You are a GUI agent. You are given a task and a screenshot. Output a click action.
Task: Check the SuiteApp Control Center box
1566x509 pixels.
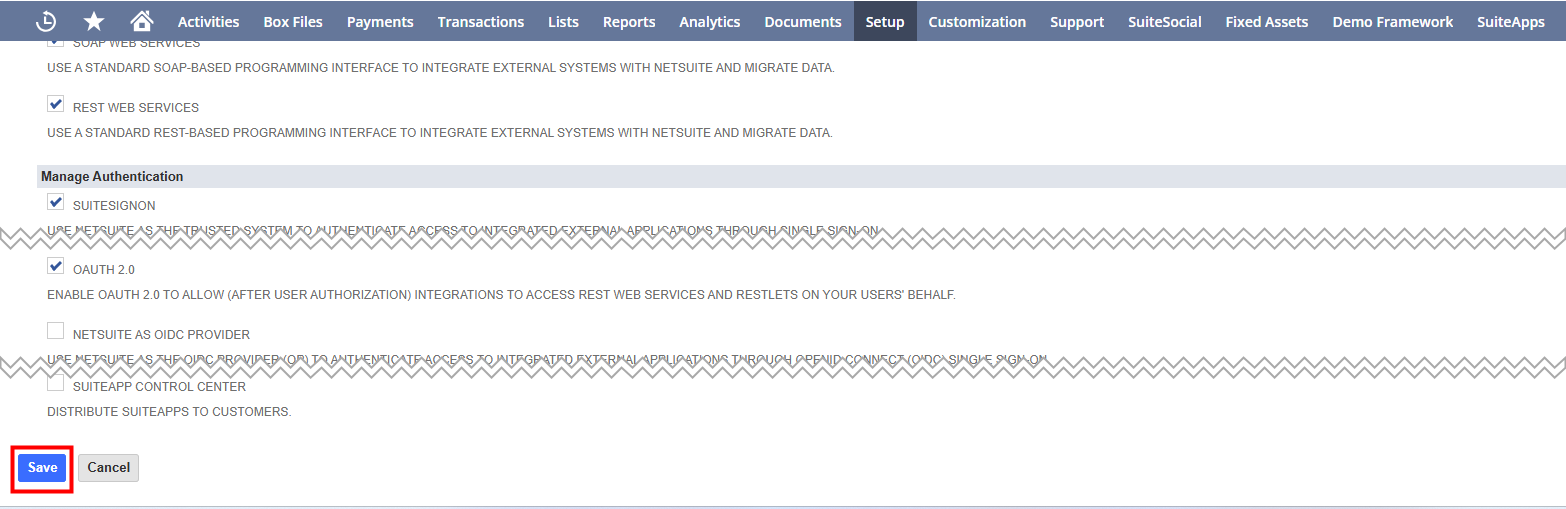pyautogui.click(x=56, y=384)
